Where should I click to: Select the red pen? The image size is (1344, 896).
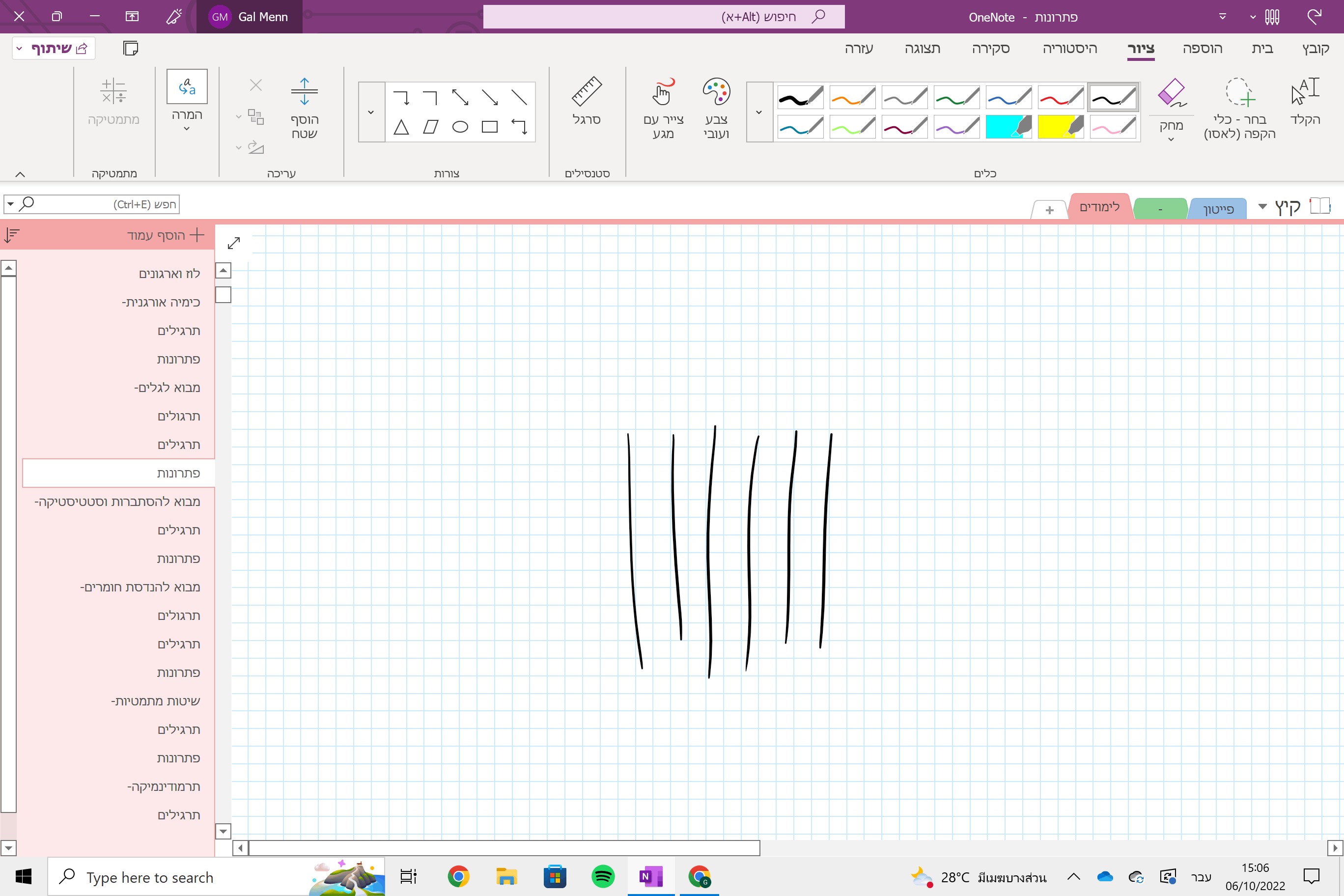point(1061,97)
